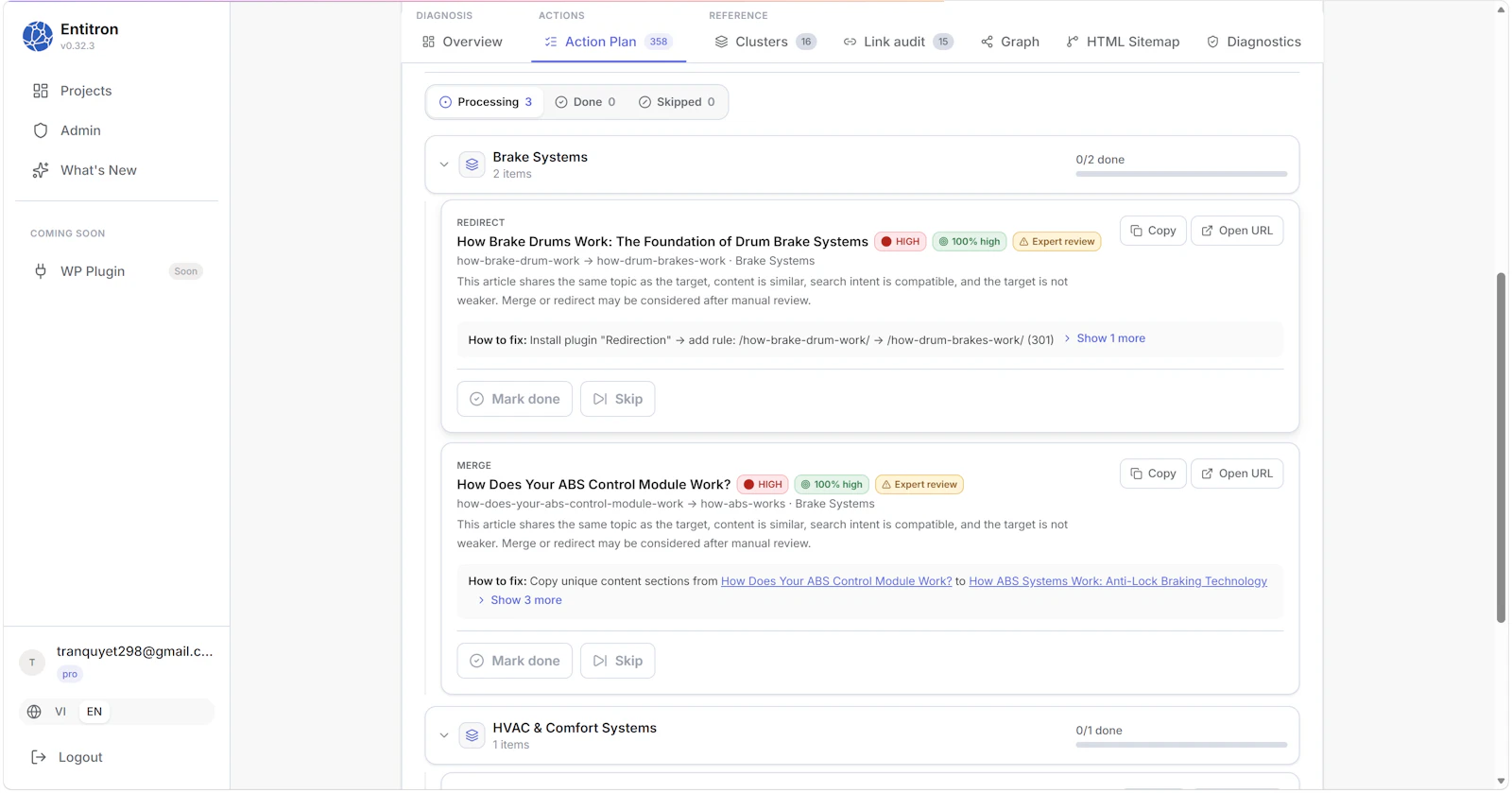Copy the ABS Control Module item
Image resolution: width=1512 pixels, height=793 pixels.
[x=1153, y=474]
